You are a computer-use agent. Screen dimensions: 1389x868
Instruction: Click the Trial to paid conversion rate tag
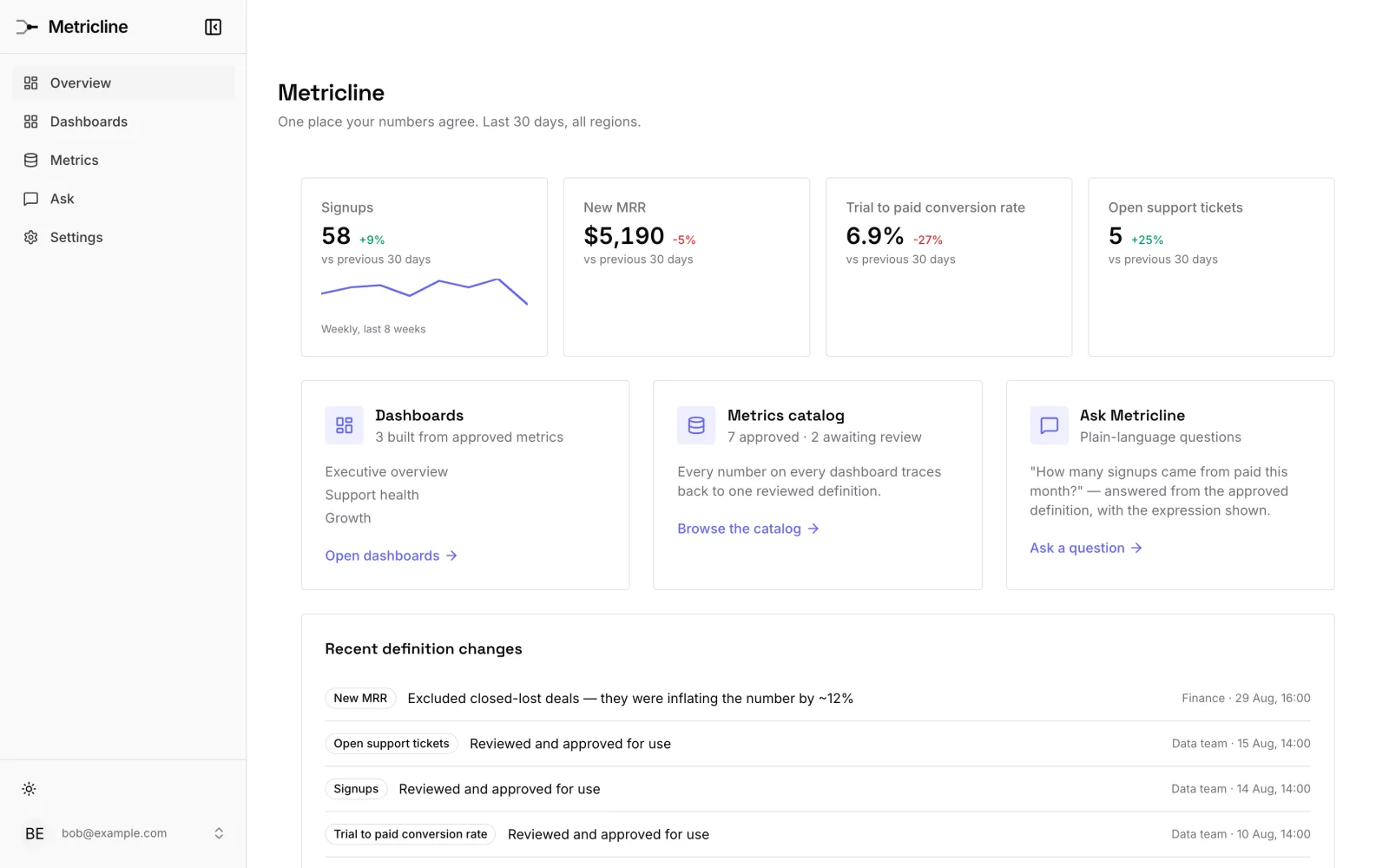tap(411, 834)
